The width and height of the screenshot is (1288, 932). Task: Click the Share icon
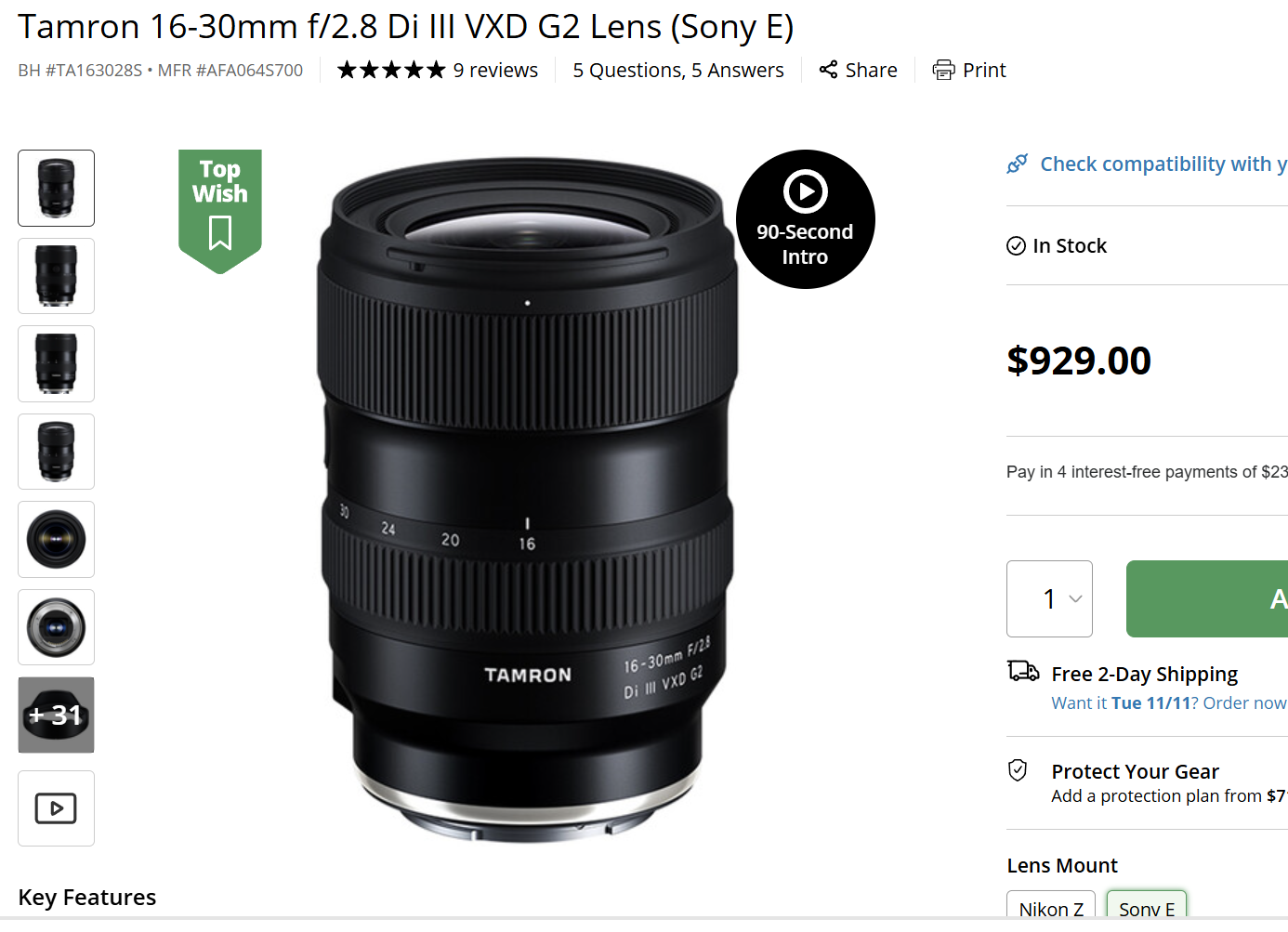click(x=828, y=70)
